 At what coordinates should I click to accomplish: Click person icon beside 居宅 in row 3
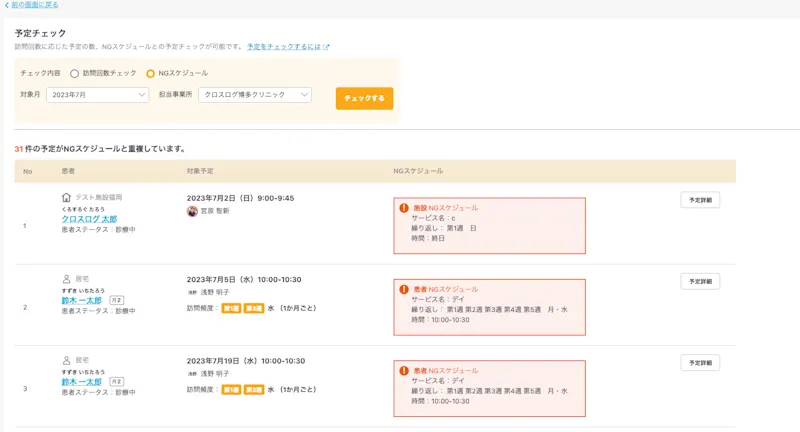66,360
